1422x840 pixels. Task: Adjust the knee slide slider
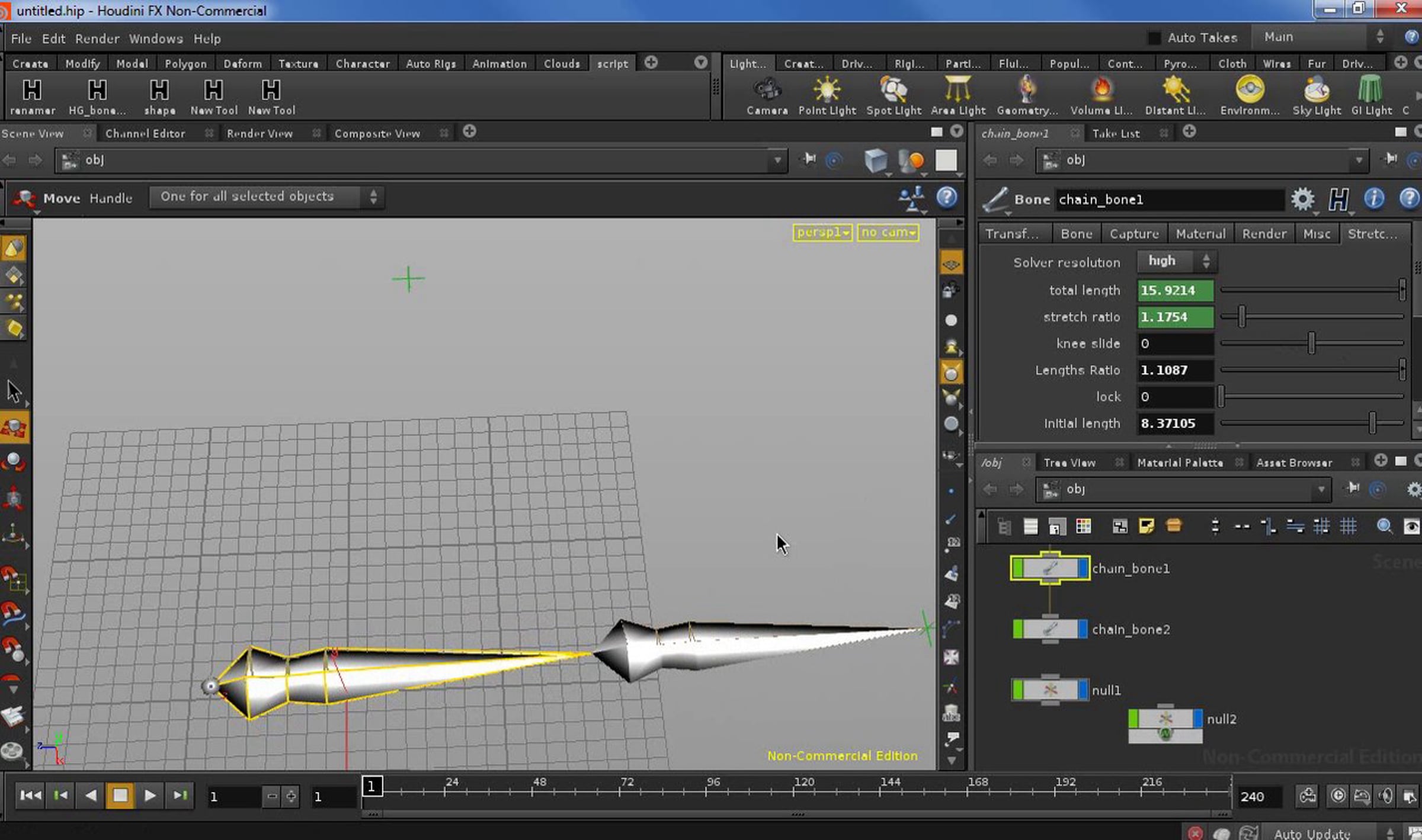(x=1311, y=343)
